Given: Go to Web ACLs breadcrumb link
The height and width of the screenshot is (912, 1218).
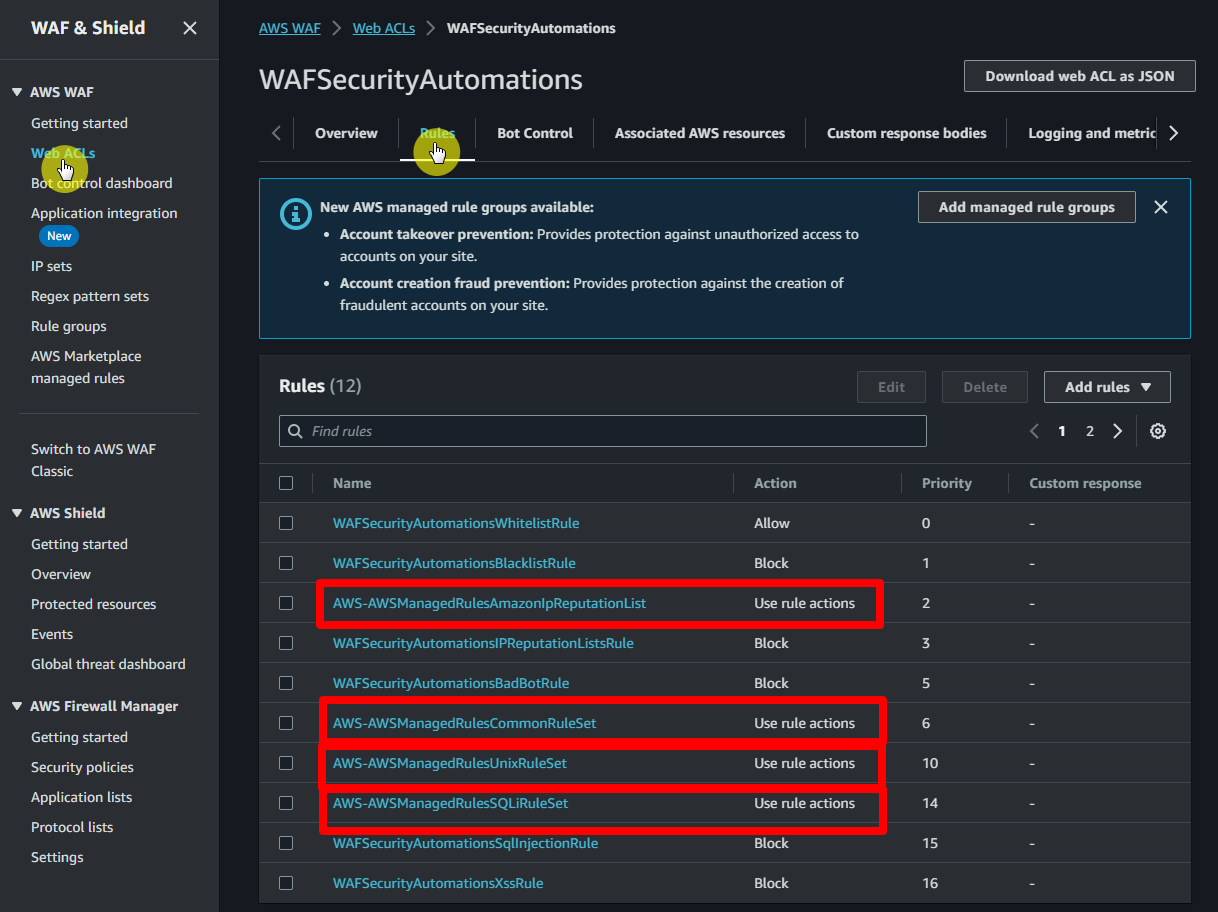Looking at the screenshot, I should point(384,28).
